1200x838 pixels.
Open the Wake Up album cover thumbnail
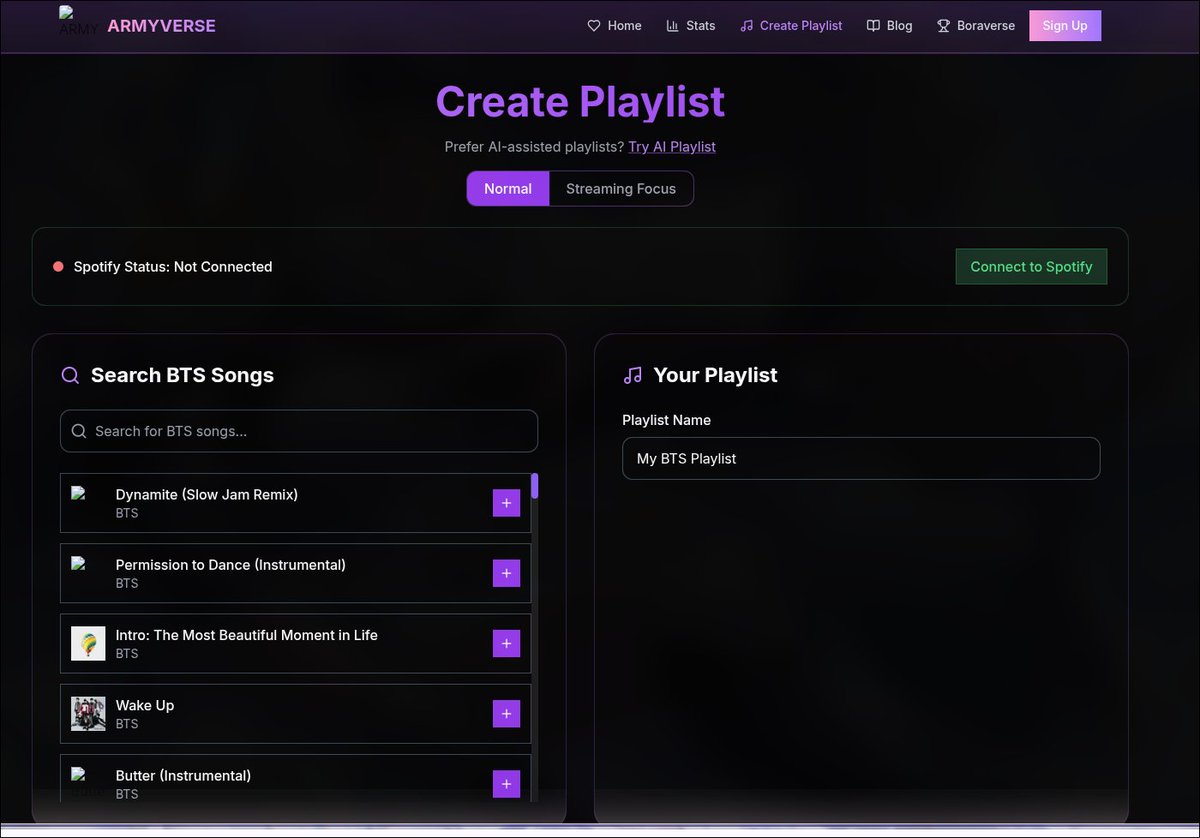(x=88, y=713)
